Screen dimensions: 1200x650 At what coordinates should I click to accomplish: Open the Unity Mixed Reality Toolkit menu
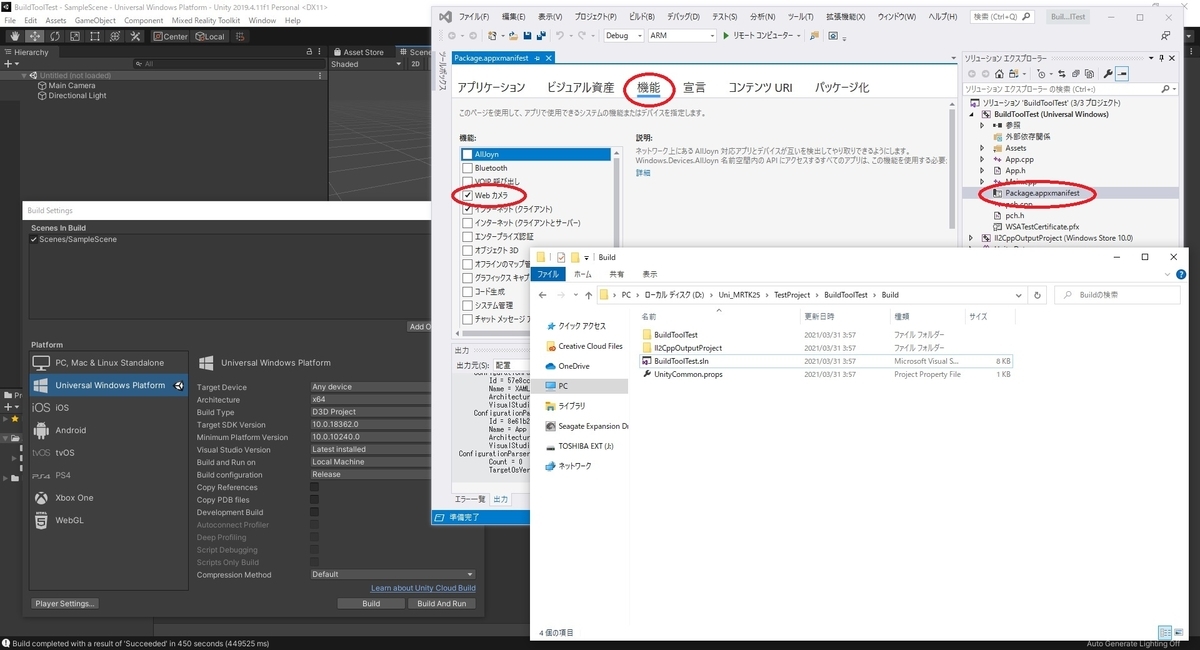(206, 20)
